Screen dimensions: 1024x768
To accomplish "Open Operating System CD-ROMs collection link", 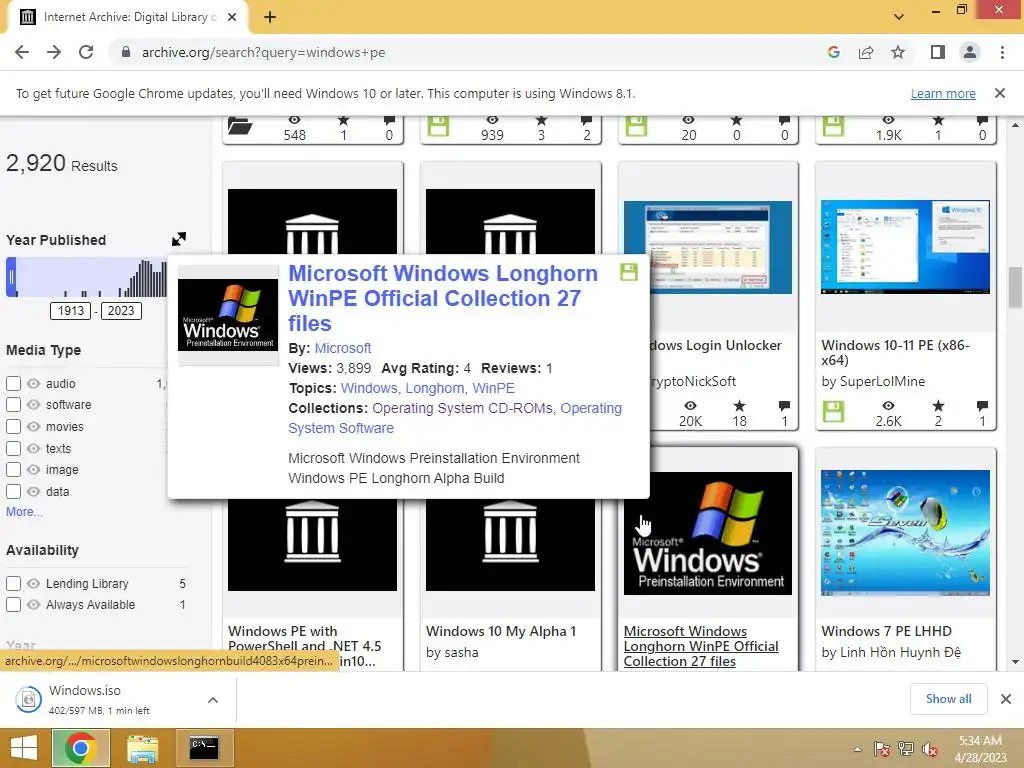I will pyautogui.click(x=464, y=408).
